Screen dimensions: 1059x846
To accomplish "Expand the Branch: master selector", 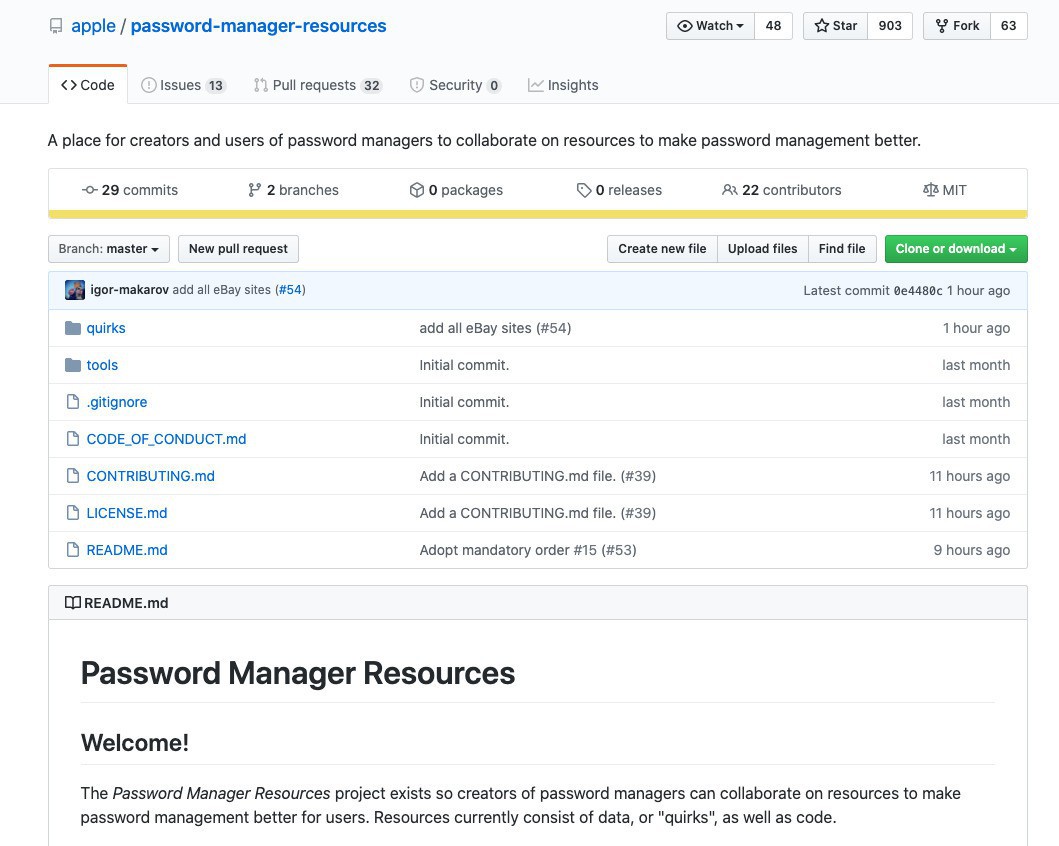I will 108,249.
